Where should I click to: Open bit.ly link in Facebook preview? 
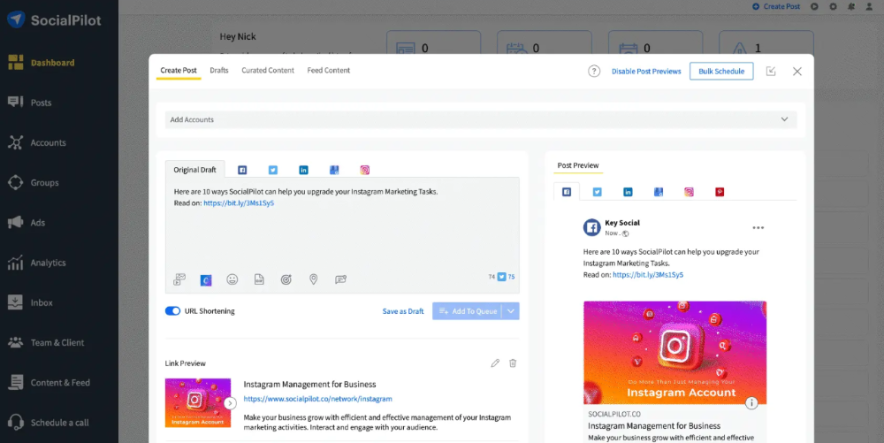click(648, 274)
